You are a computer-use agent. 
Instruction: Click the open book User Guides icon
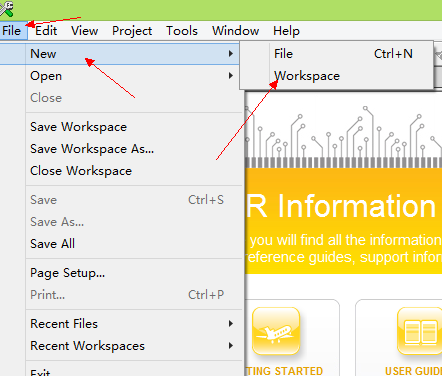pyautogui.click(x=420, y=331)
